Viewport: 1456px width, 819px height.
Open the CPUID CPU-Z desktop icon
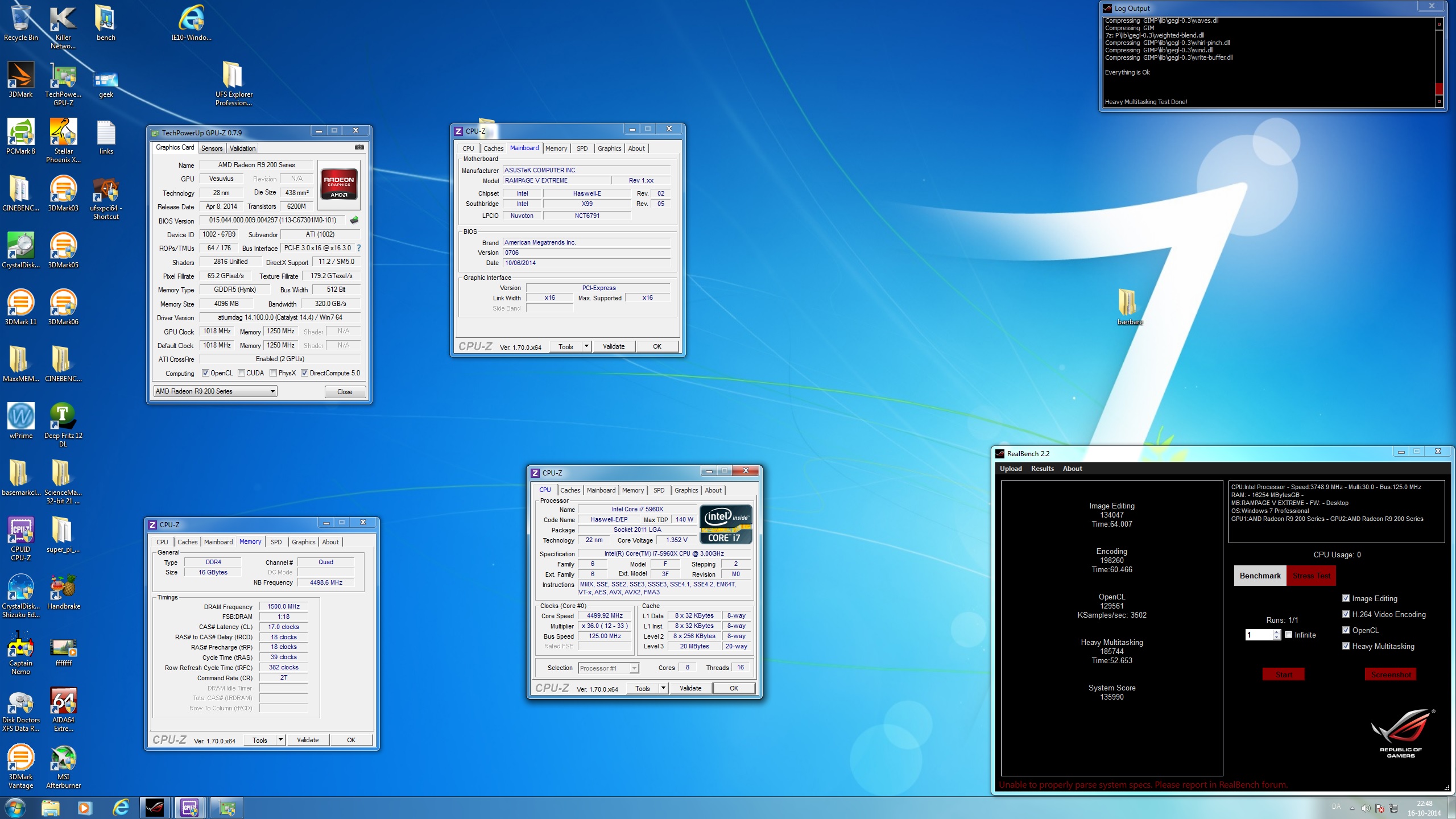point(21,539)
